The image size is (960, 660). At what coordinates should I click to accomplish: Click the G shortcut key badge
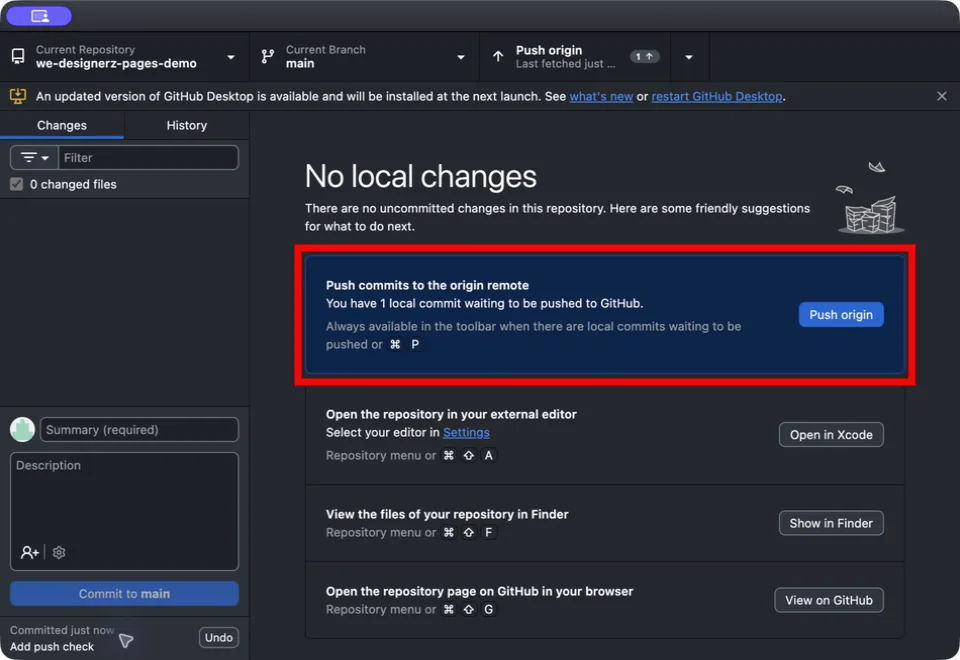(489, 609)
